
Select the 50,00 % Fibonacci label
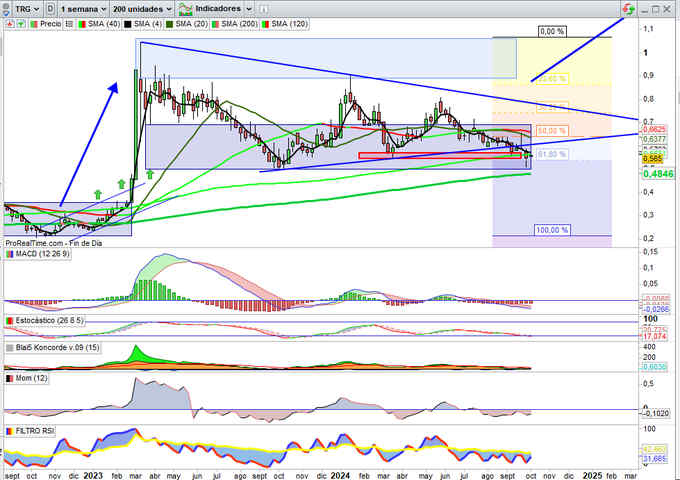551,131
